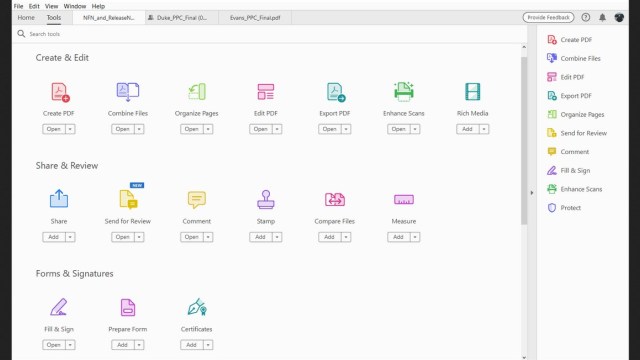The height and width of the screenshot is (360, 640).
Task: Open the File menu
Action: [x=18, y=6]
